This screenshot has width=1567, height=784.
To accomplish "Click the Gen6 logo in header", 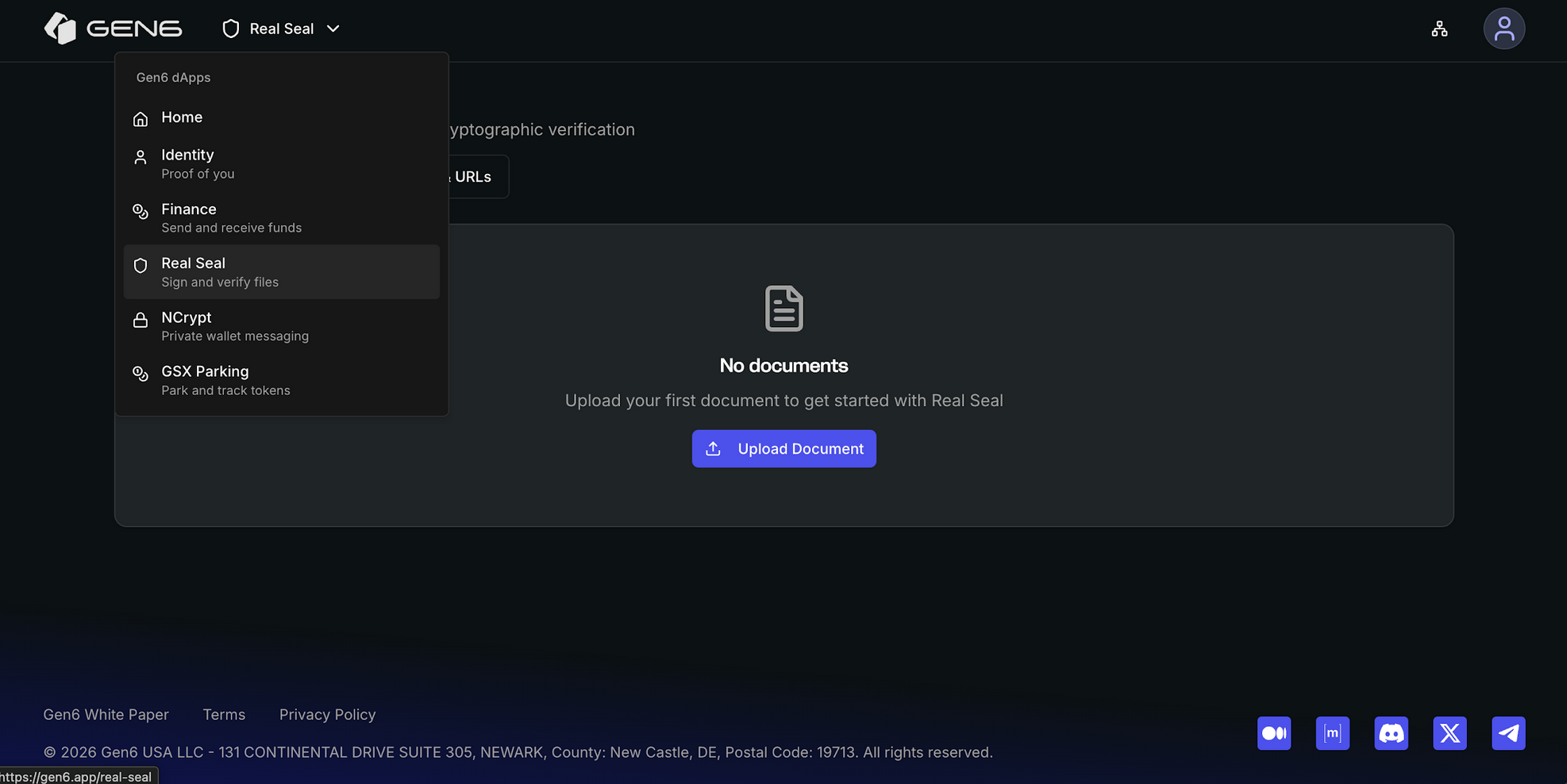I will pyautogui.click(x=113, y=29).
